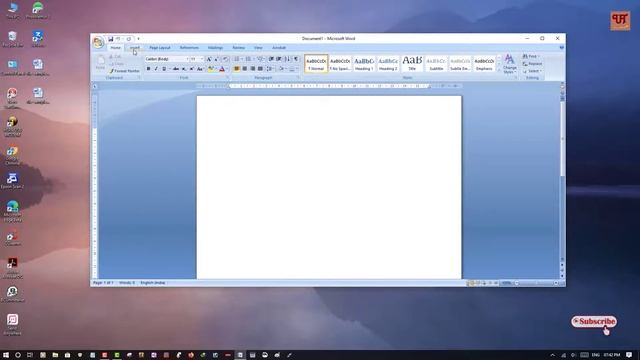Click the Bullets list icon
Viewport: 640px width, 360px height.
click(x=237, y=59)
